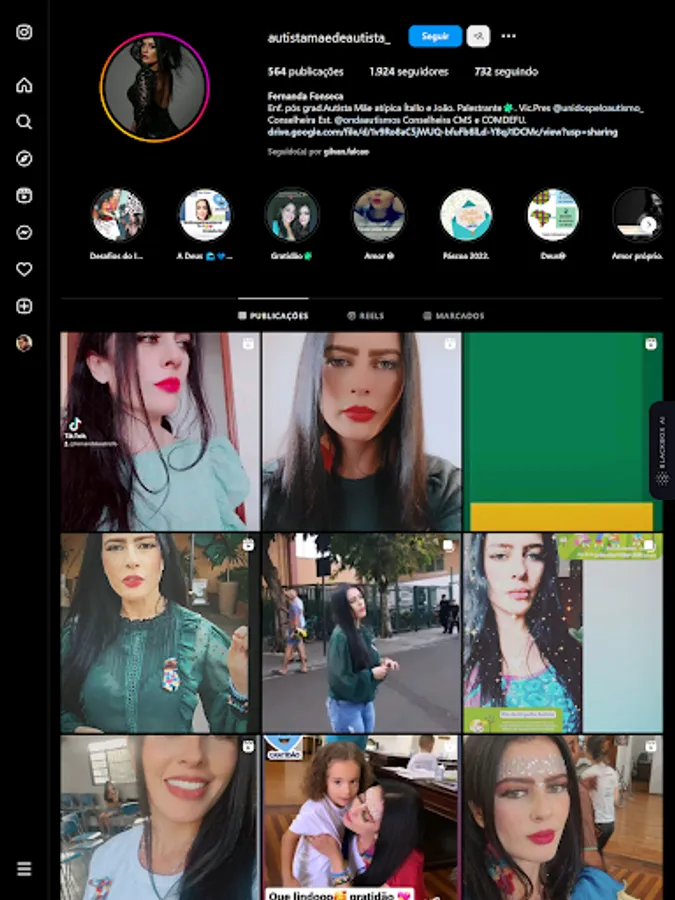675x900 pixels.
Task: Open the glitter forehead makeup post
Action: tap(563, 817)
